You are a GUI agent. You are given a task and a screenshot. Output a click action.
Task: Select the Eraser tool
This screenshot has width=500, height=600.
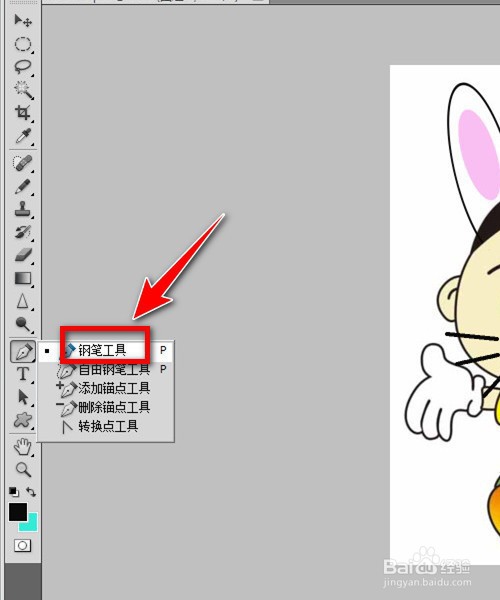click(23, 255)
